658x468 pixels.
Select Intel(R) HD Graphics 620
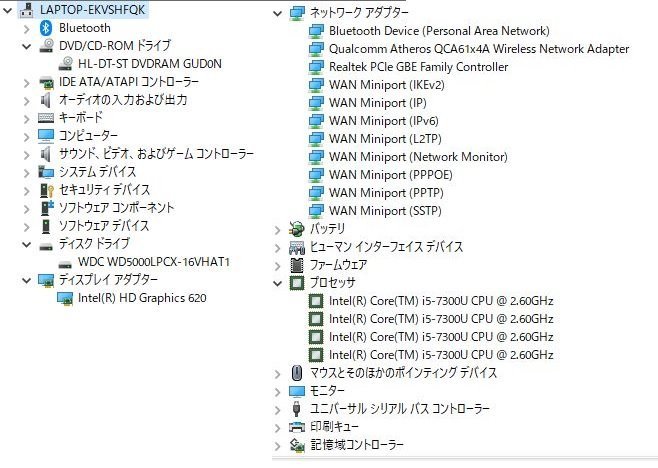tap(142, 298)
